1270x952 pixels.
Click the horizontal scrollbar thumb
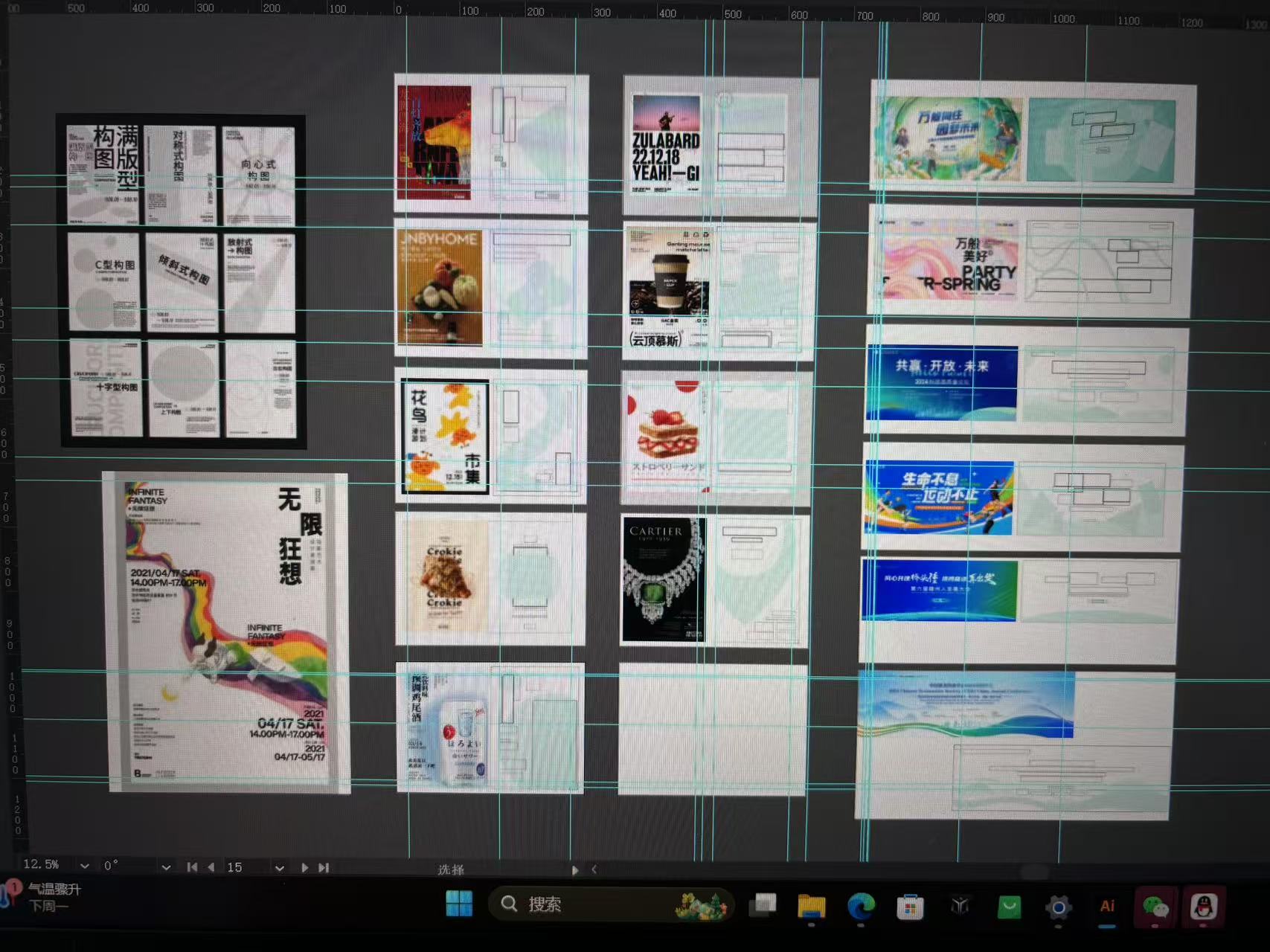tap(1034, 872)
